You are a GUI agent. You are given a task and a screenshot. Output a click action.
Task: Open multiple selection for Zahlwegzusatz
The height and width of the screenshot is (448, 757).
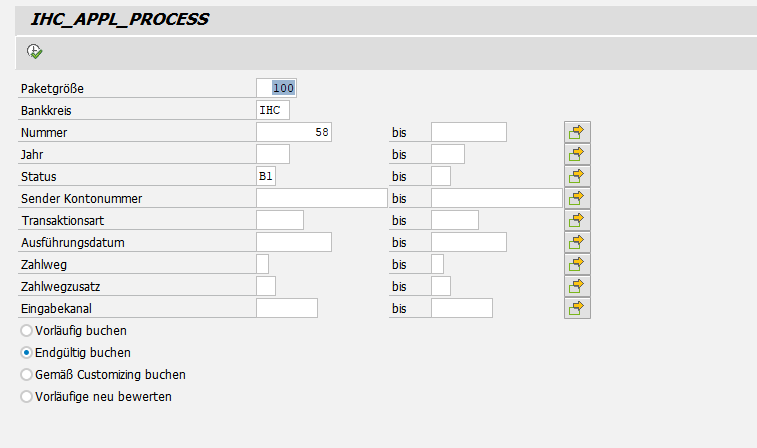[577, 286]
